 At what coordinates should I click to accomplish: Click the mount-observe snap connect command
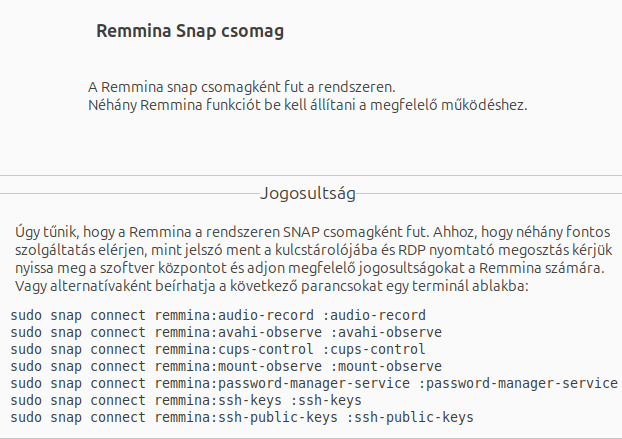pyautogui.click(x=226, y=366)
